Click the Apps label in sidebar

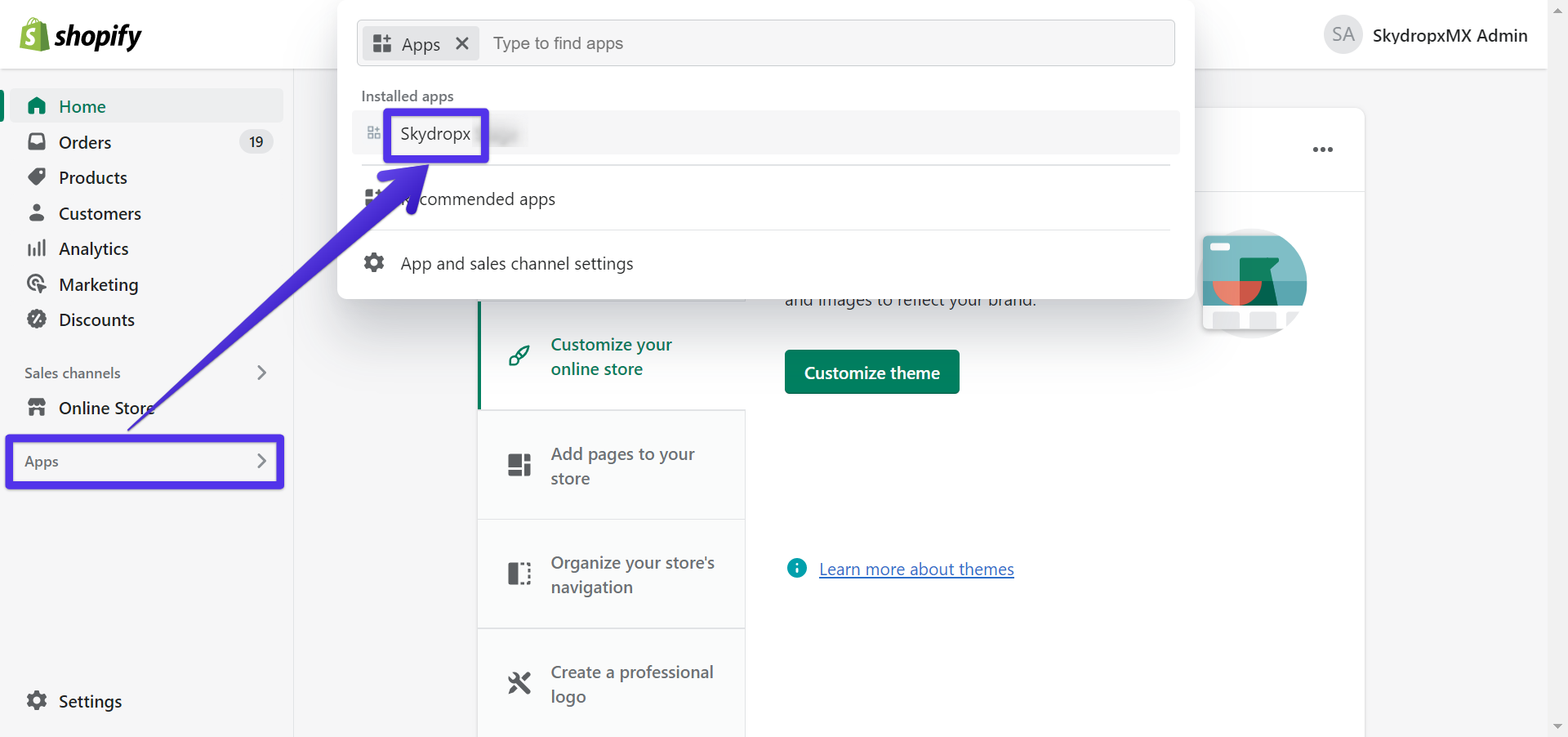pyautogui.click(x=42, y=462)
